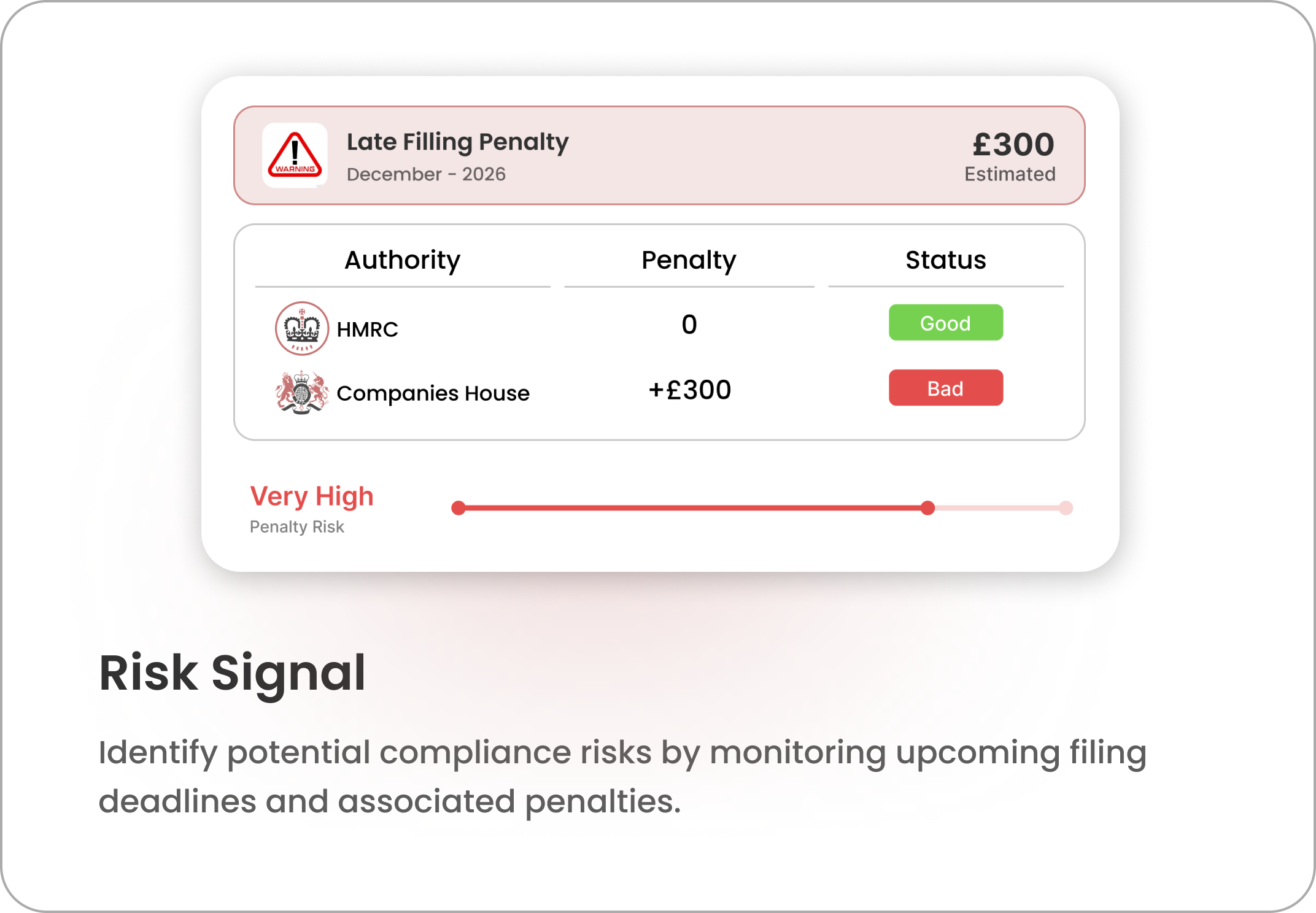The image size is (1316, 913).
Task: Click the slider's left start point
Action: (x=458, y=508)
